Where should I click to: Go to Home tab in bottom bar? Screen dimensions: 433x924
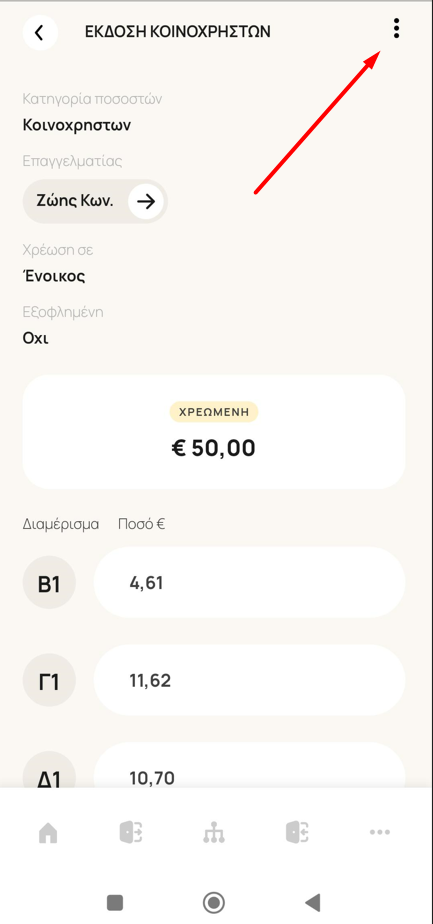pyautogui.click(x=48, y=833)
